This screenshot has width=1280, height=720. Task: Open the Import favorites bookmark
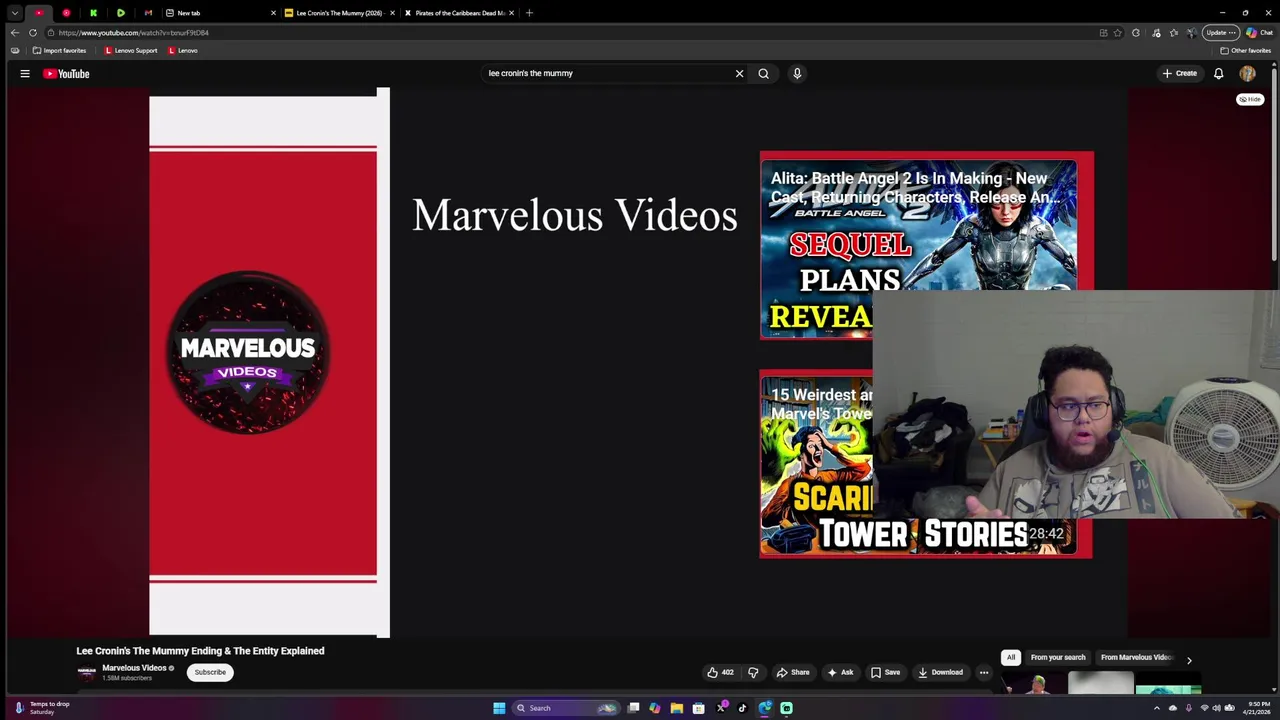point(59,50)
